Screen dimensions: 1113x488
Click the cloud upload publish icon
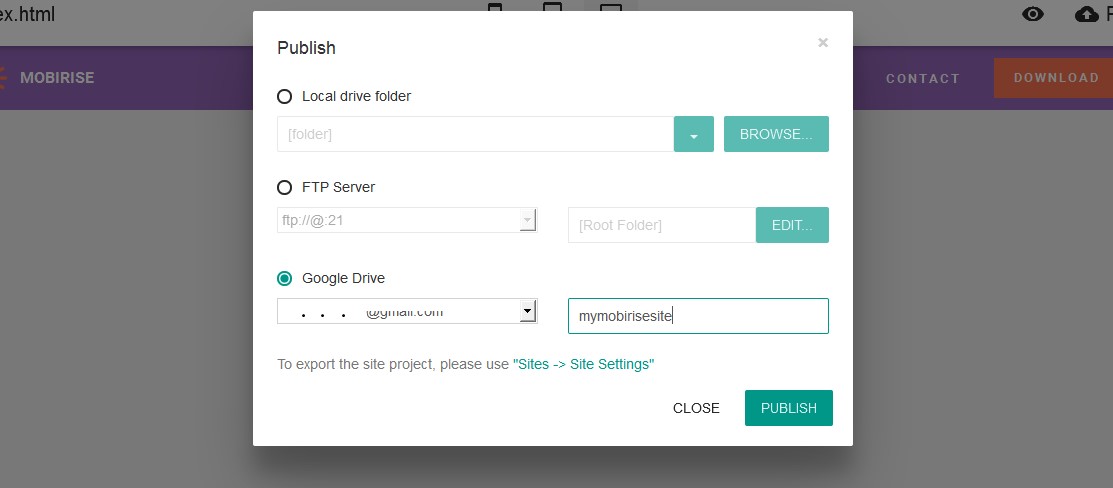(1087, 13)
